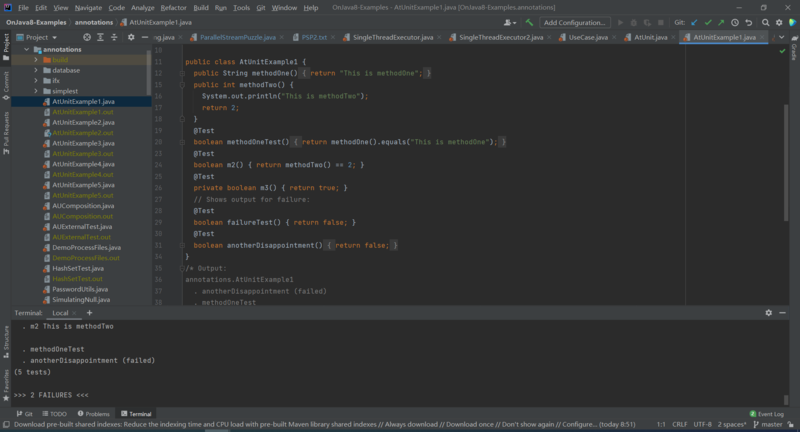Open Project view type dropdown
The width and height of the screenshot is (800, 432).
point(37,37)
